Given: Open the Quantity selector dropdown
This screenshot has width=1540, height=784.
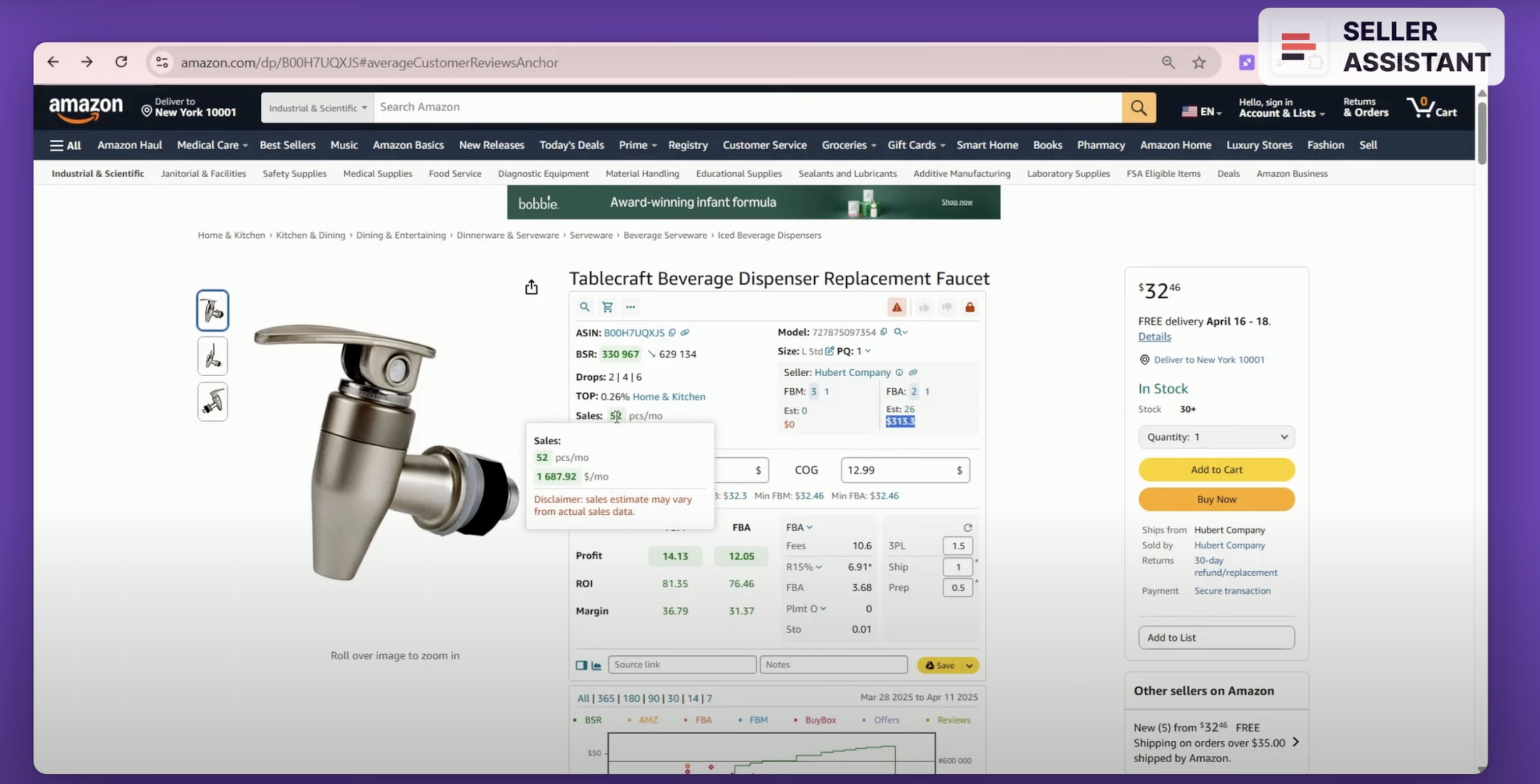Looking at the screenshot, I should tap(1216, 437).
